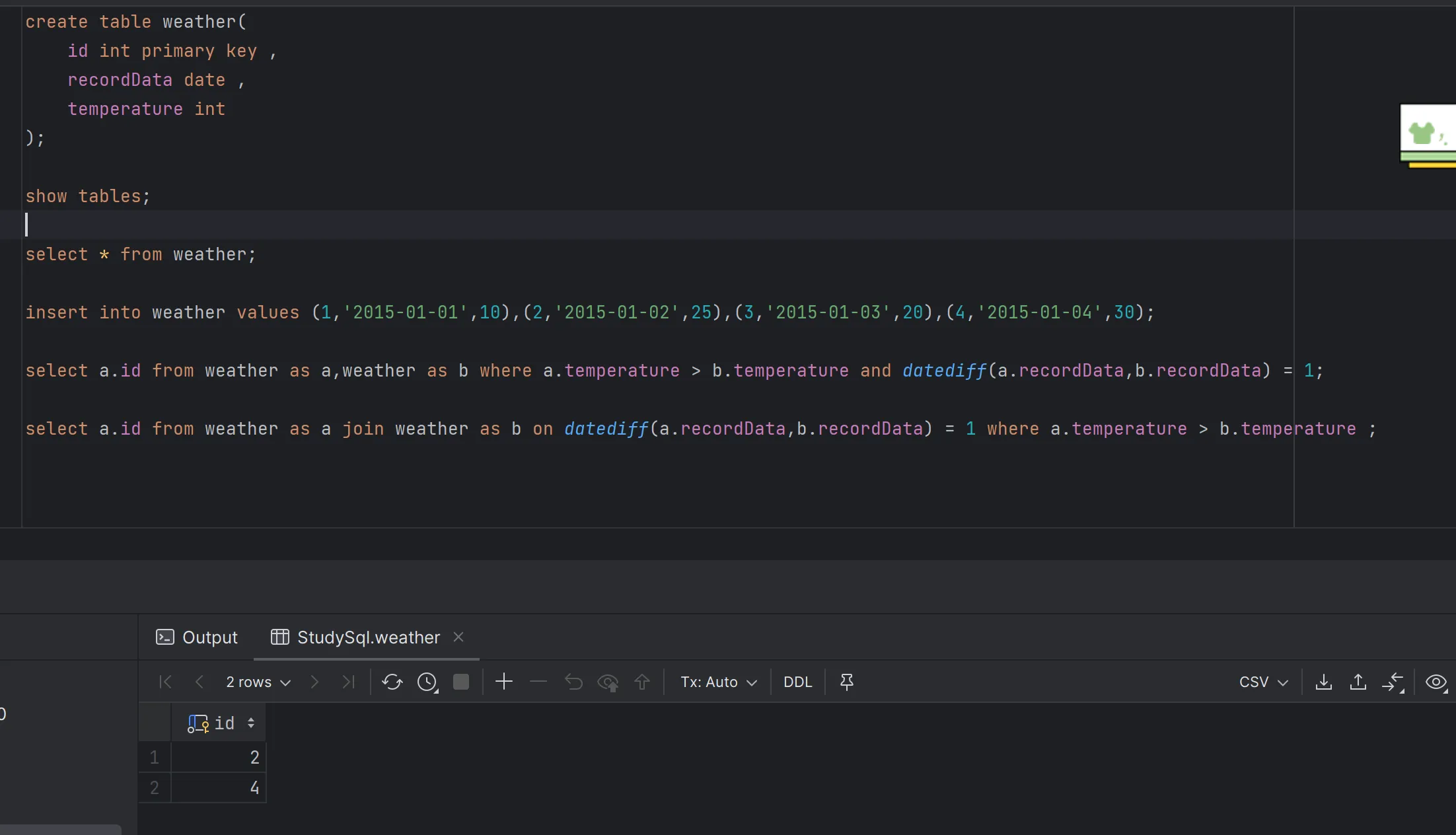
Task: Reload the result page
Action: pyautogui.click(x=392, y=682)
